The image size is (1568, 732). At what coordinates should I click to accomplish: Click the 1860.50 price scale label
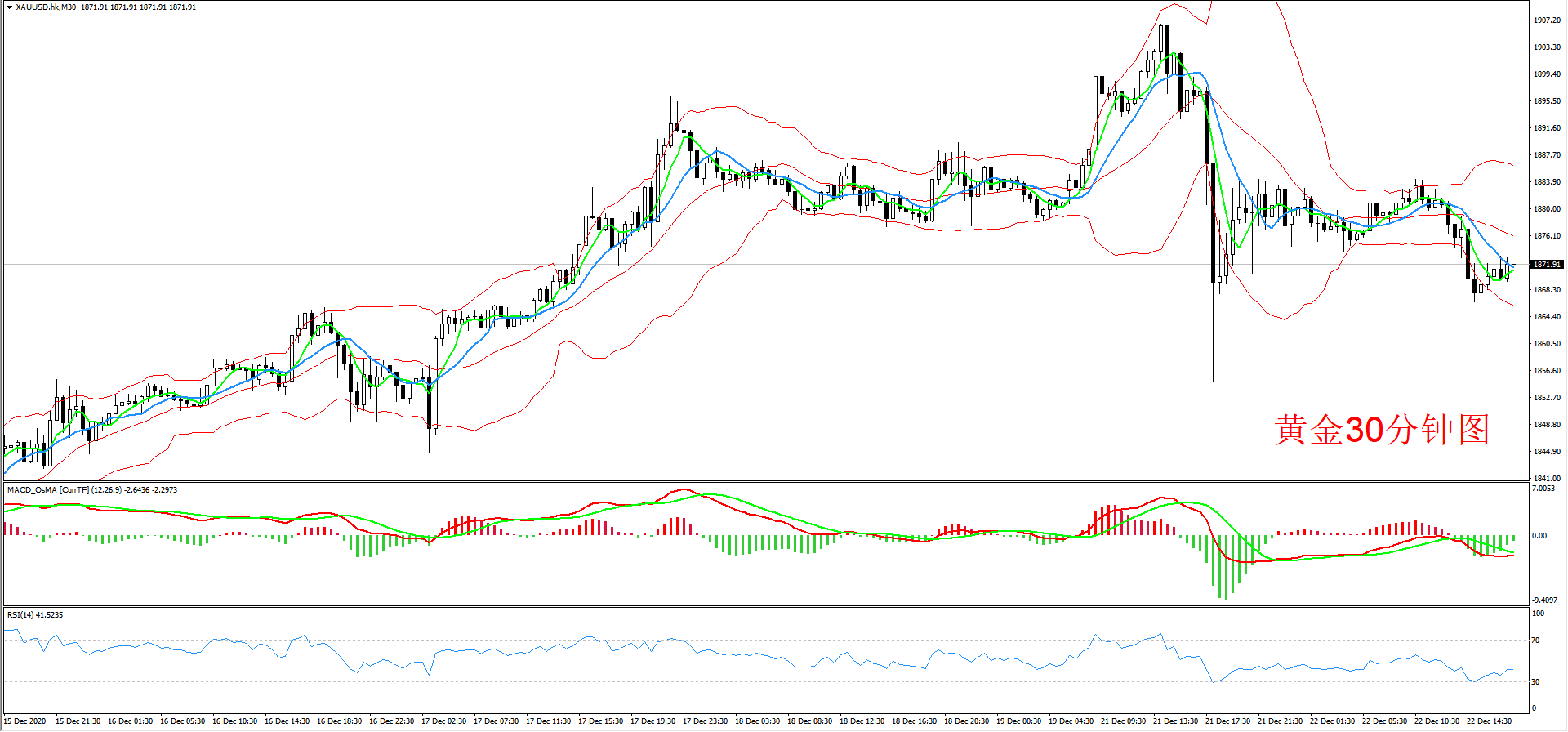click(1547, 344)
